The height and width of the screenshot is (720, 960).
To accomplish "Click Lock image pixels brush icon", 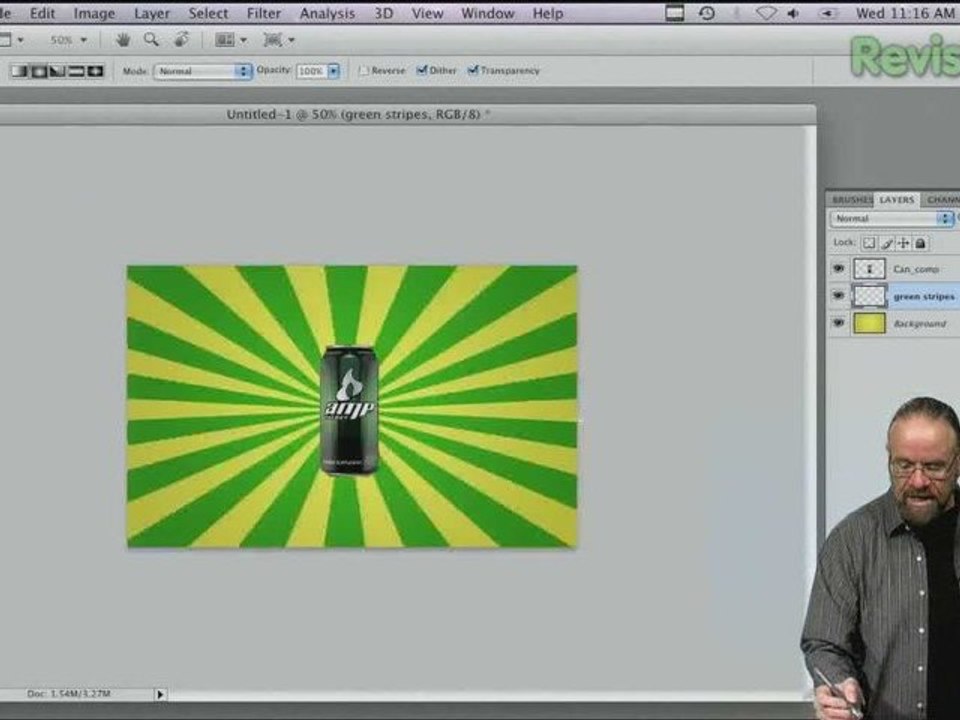I will 886,244.
